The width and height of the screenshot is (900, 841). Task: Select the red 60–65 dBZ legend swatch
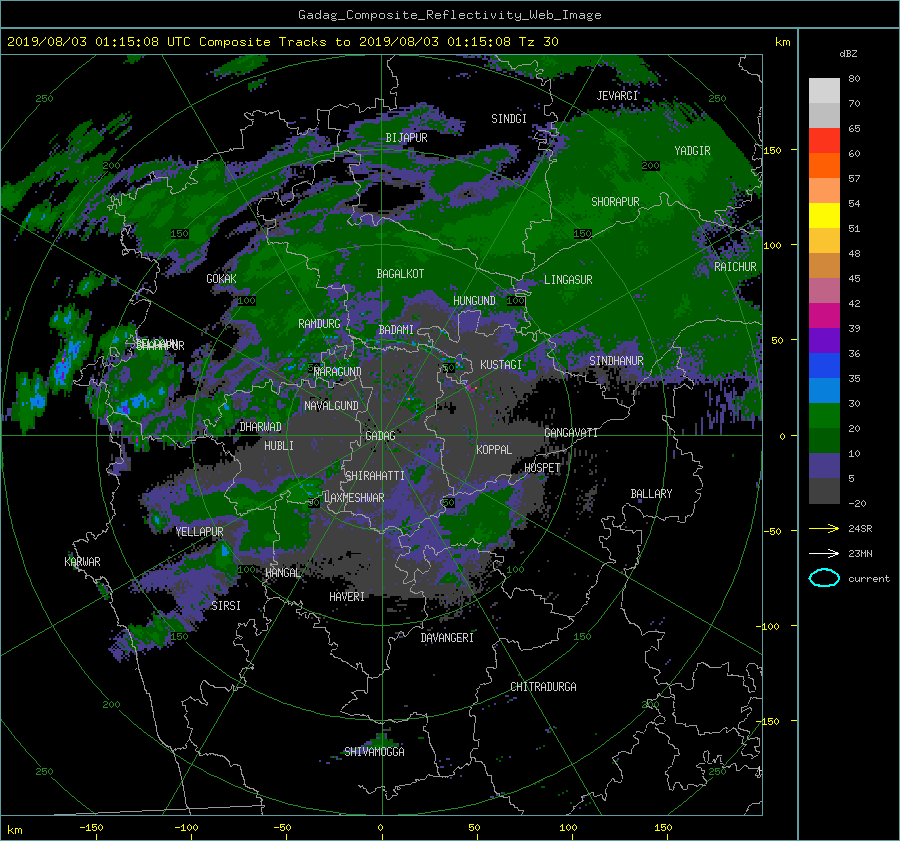point(824,141)
